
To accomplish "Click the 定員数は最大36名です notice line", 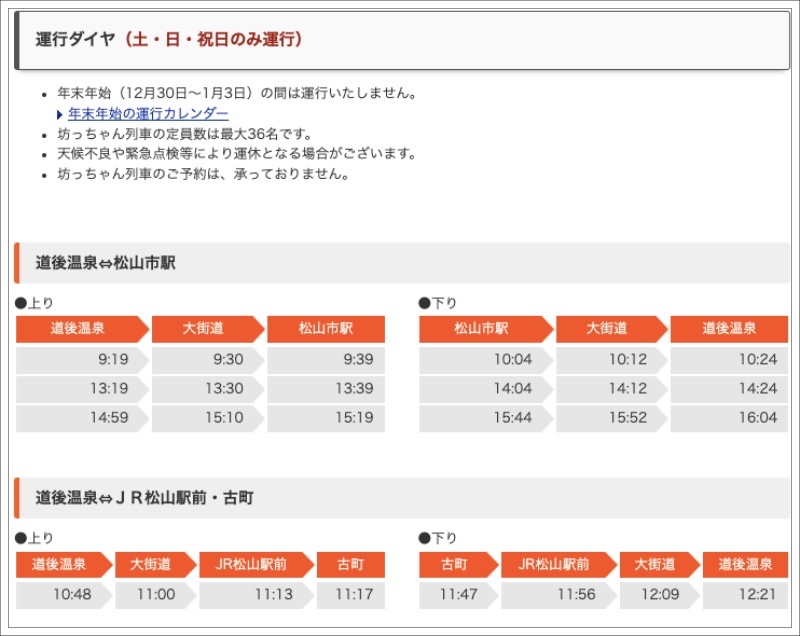I will [x=185, y=134].
